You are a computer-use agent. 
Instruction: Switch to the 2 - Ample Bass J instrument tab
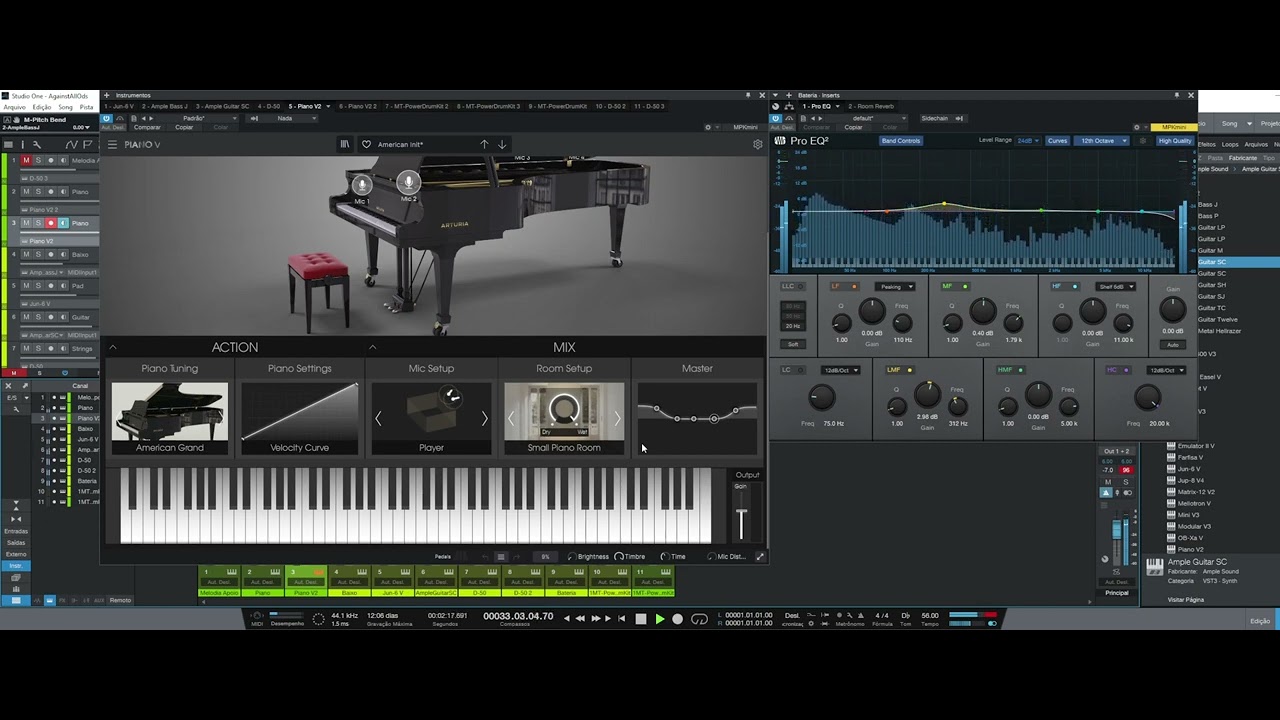[x=164, y=106]
